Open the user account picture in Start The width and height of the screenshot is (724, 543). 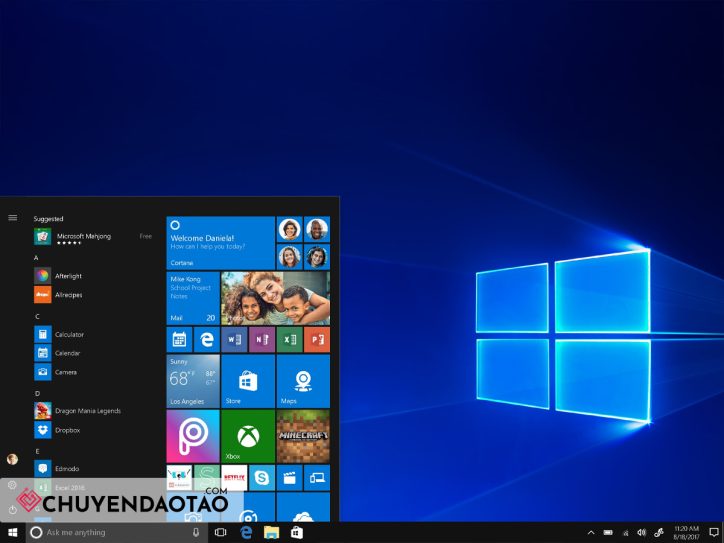pos(12,459)
